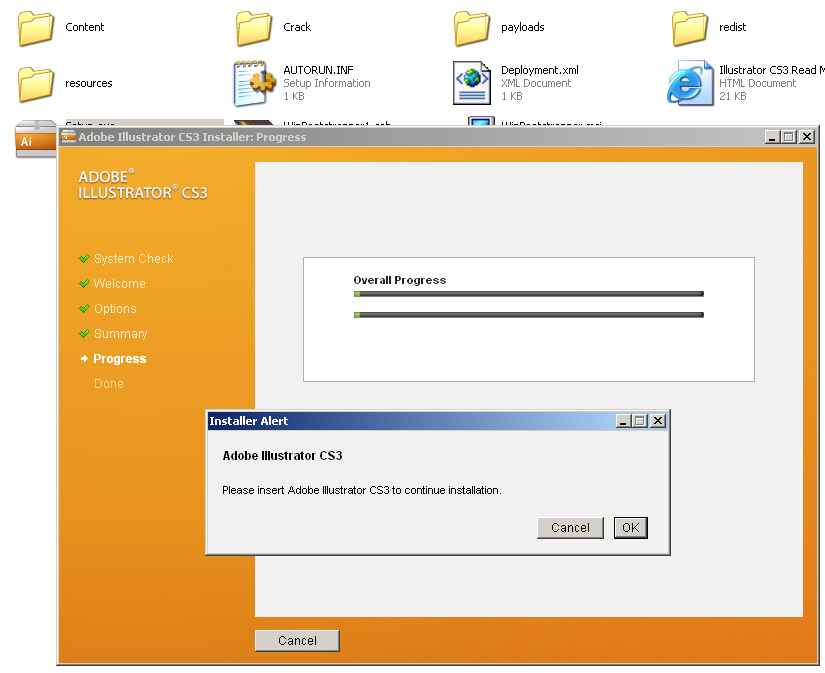Click the Overall Progress heading
The image size is (825, 673).
point(400,280)
